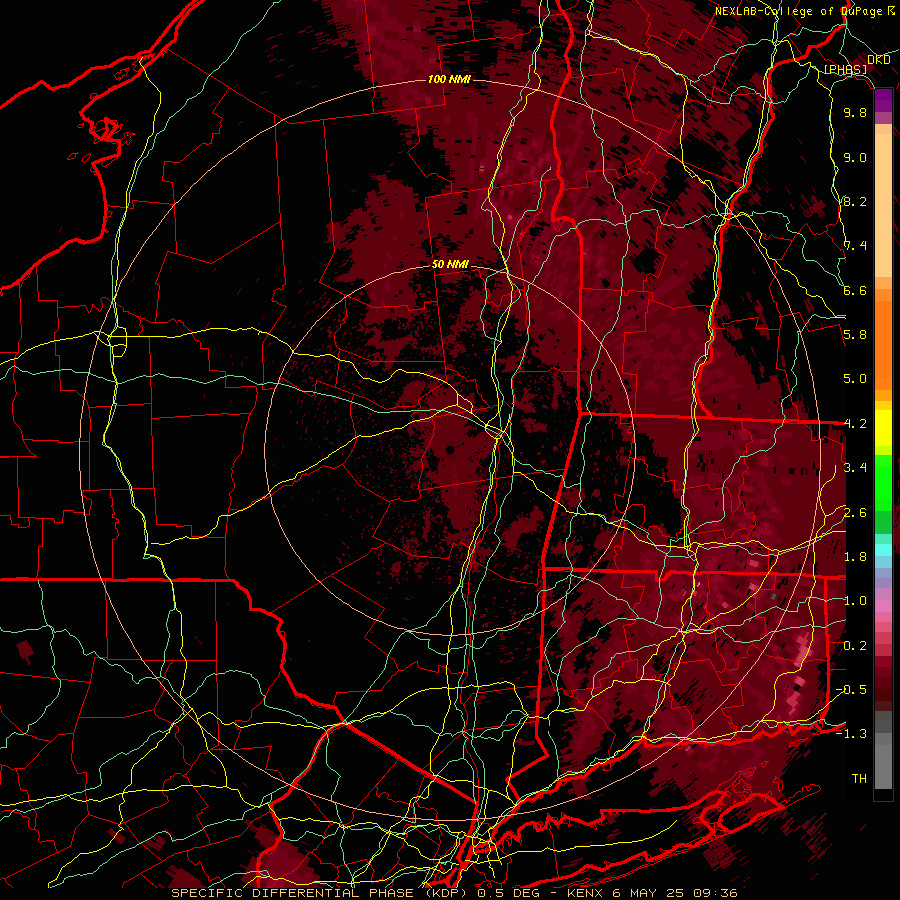900x900 pixels.
Task: Select the bright yellow segment of the color bar
Action: point(883,428)
